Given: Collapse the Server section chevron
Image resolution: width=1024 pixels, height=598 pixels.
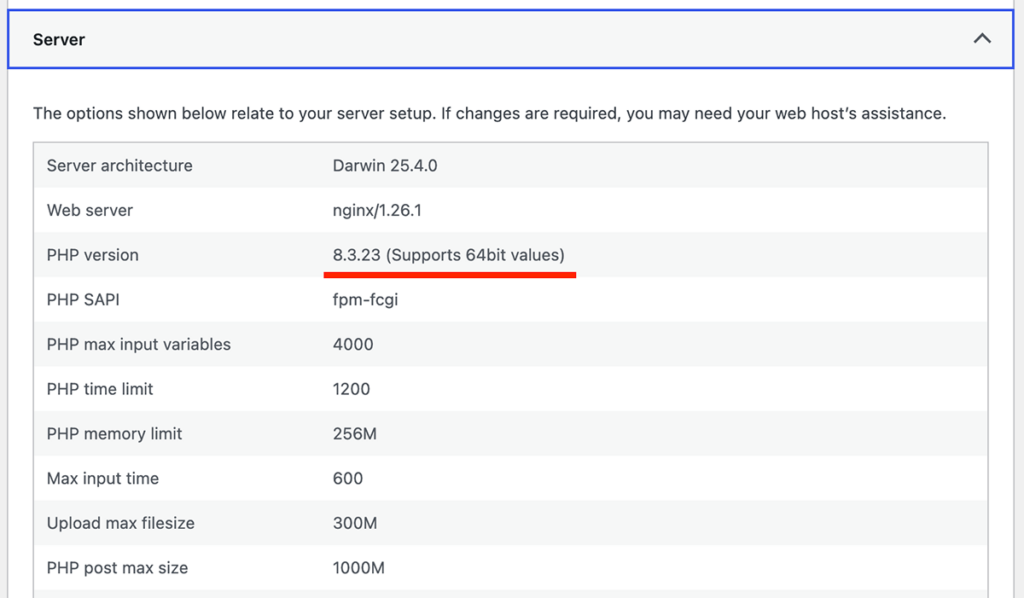Looking at the screenshot, I should point(982,39).
